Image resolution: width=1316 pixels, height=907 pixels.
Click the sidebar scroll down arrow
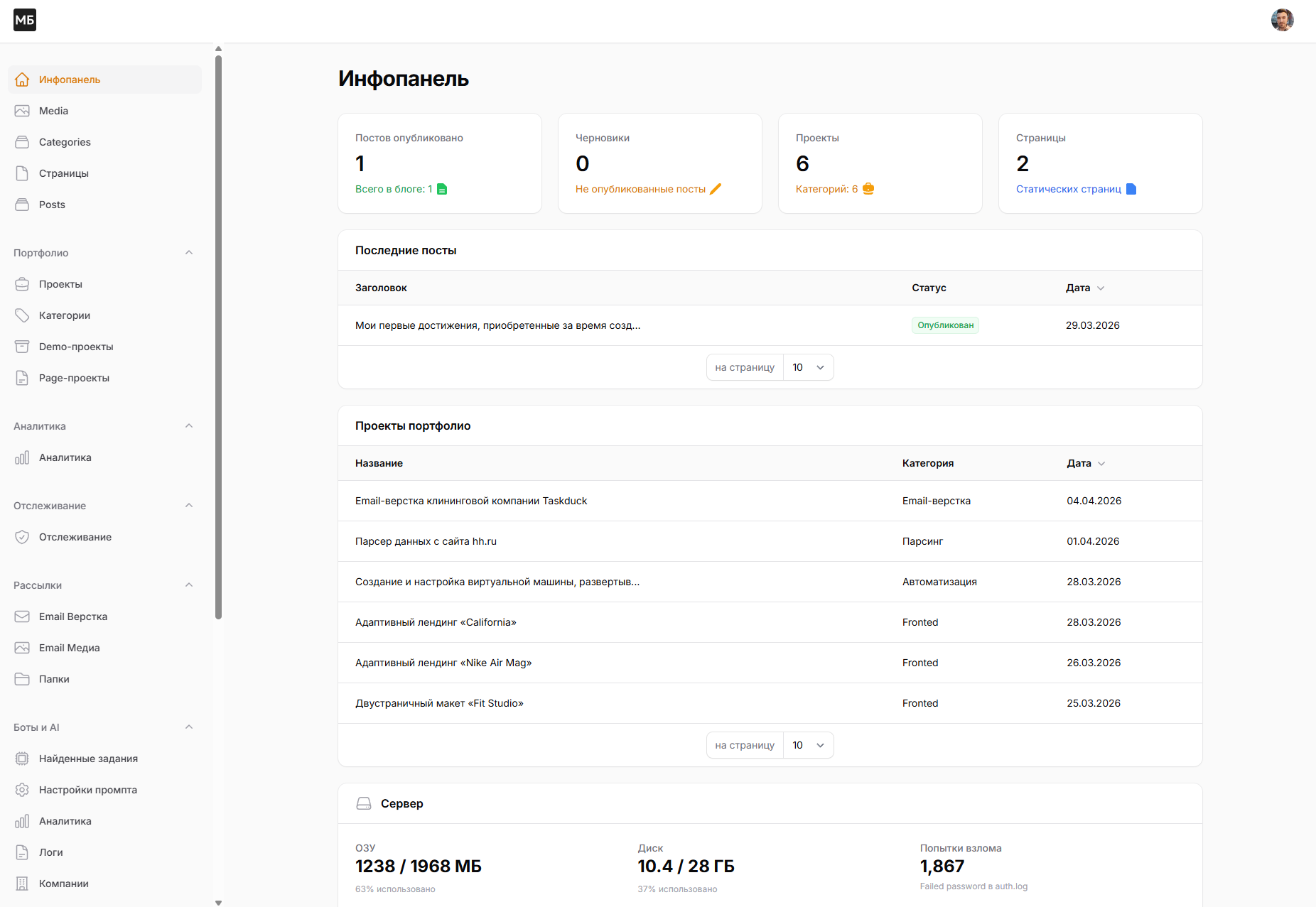coord(218,903)
